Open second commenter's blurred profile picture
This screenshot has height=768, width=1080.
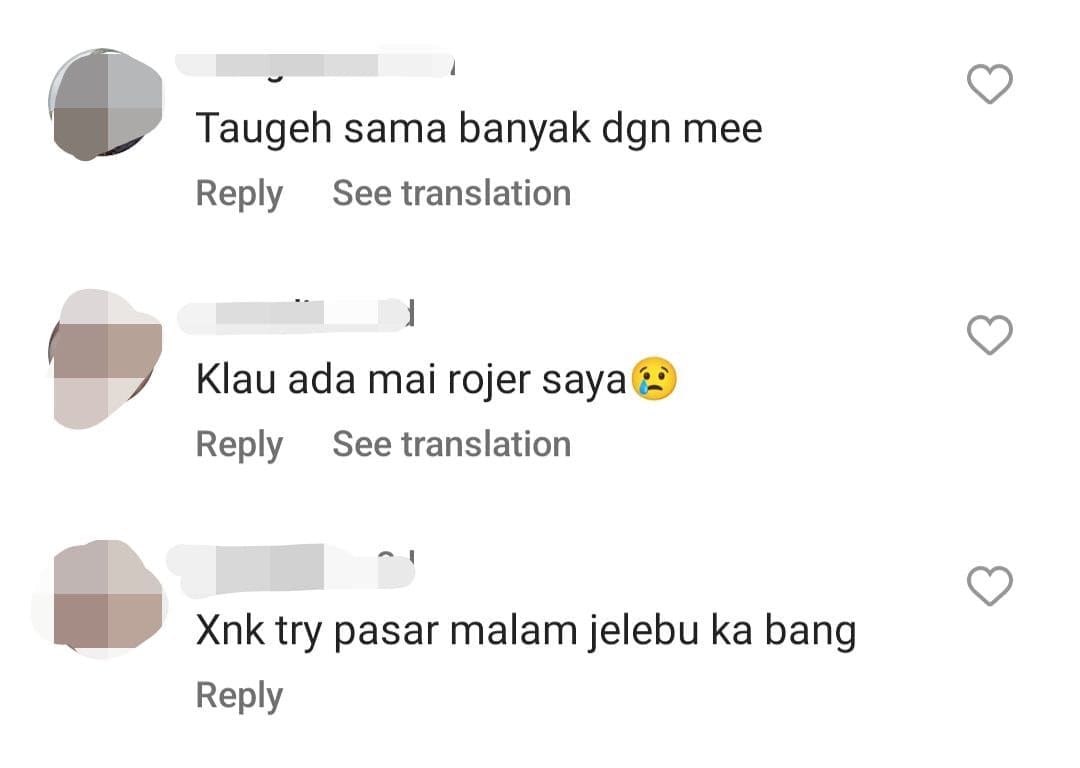(106, 358)
